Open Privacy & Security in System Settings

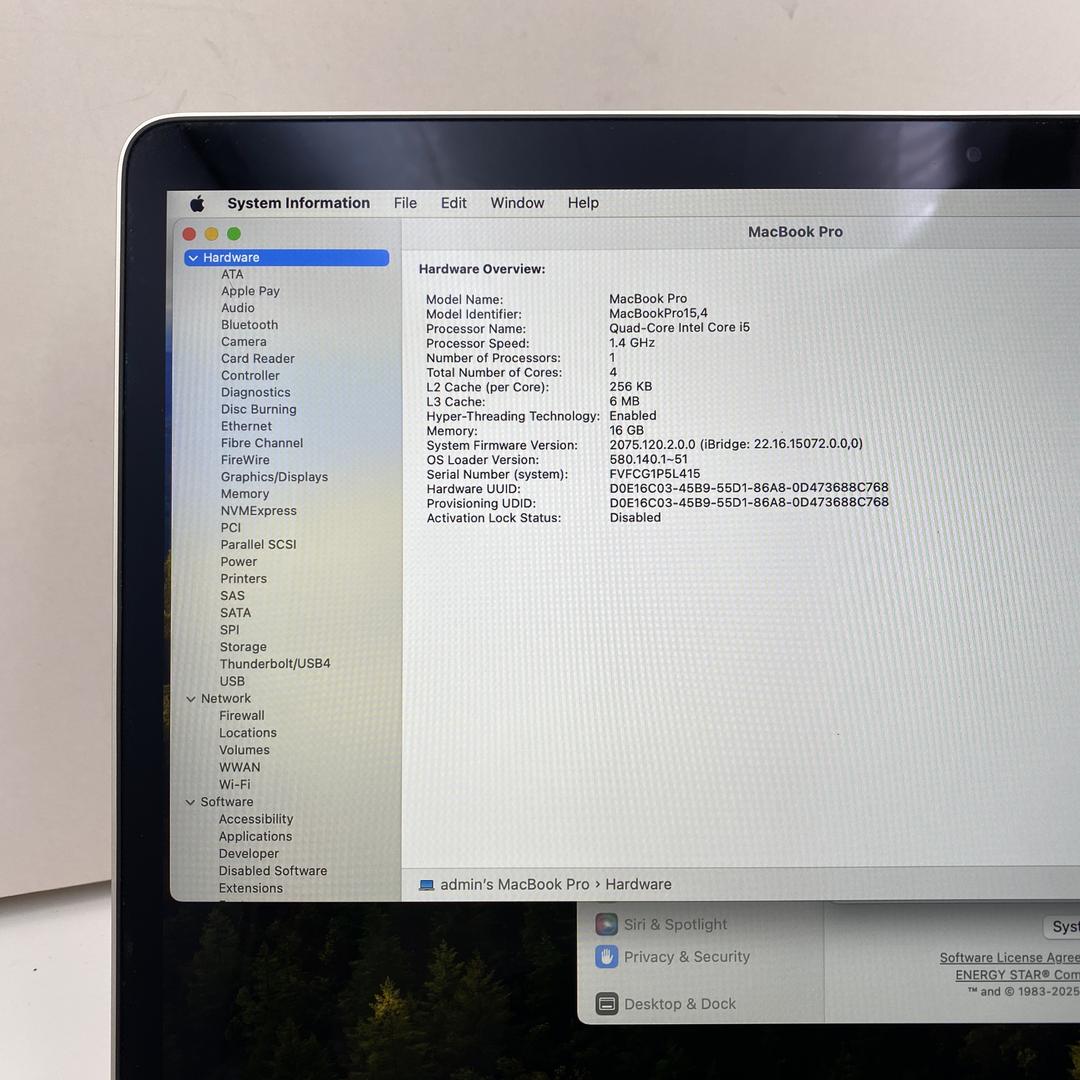(687, 957)
